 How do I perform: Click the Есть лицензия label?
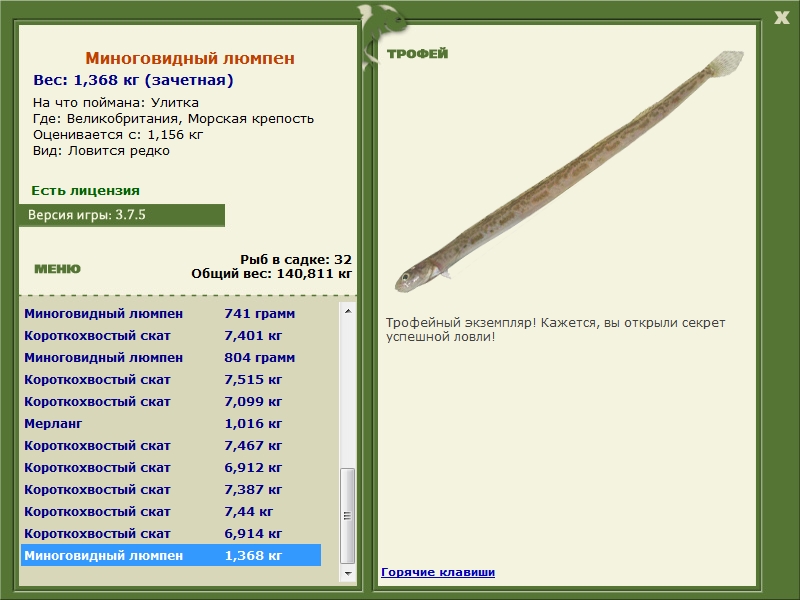pos(85,191)
